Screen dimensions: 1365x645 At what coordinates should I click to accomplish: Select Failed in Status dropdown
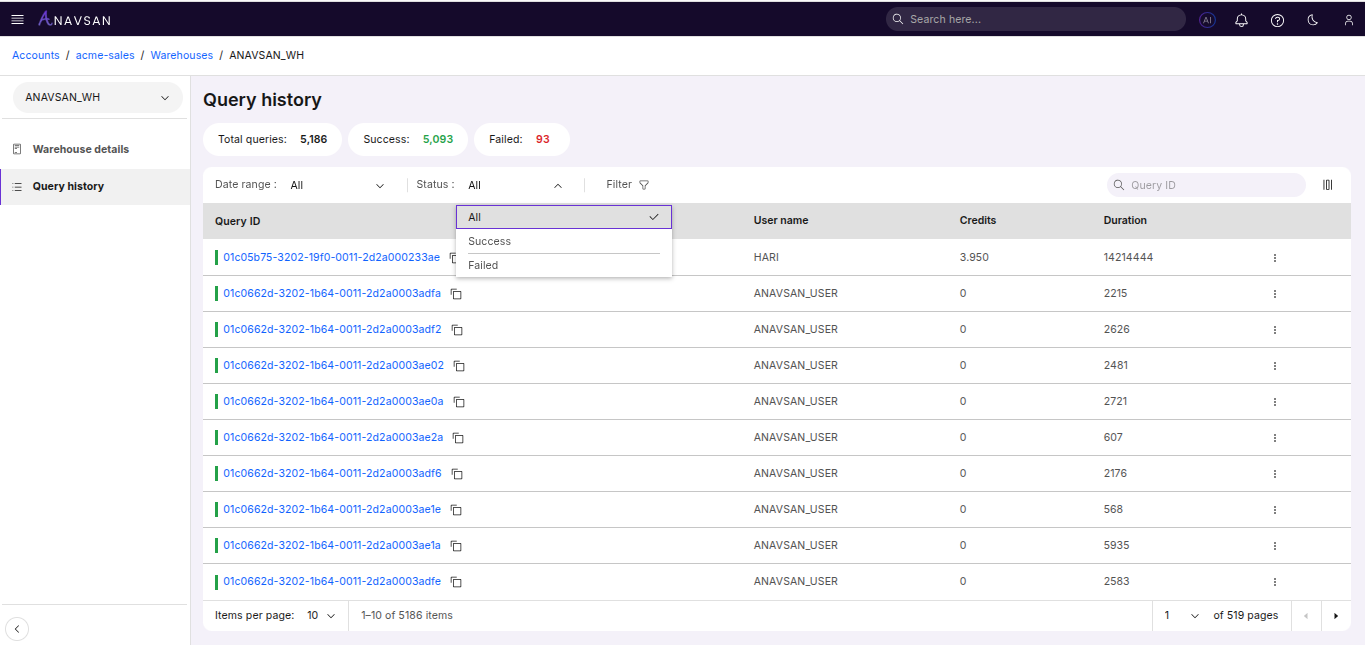tap(483, 265)
